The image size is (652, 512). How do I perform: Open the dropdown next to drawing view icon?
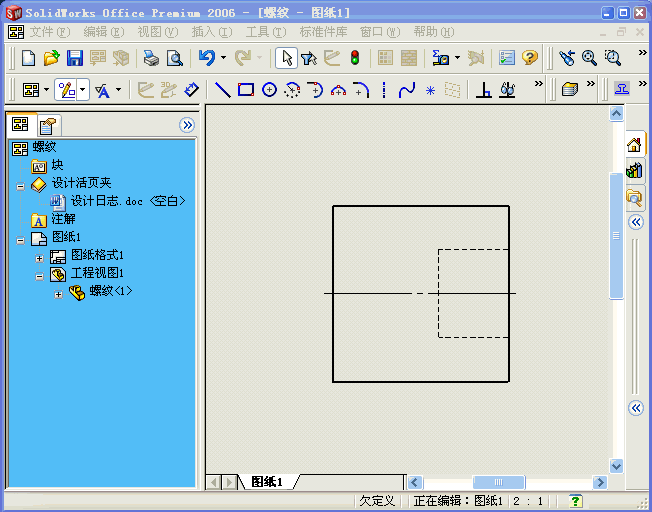46,89
